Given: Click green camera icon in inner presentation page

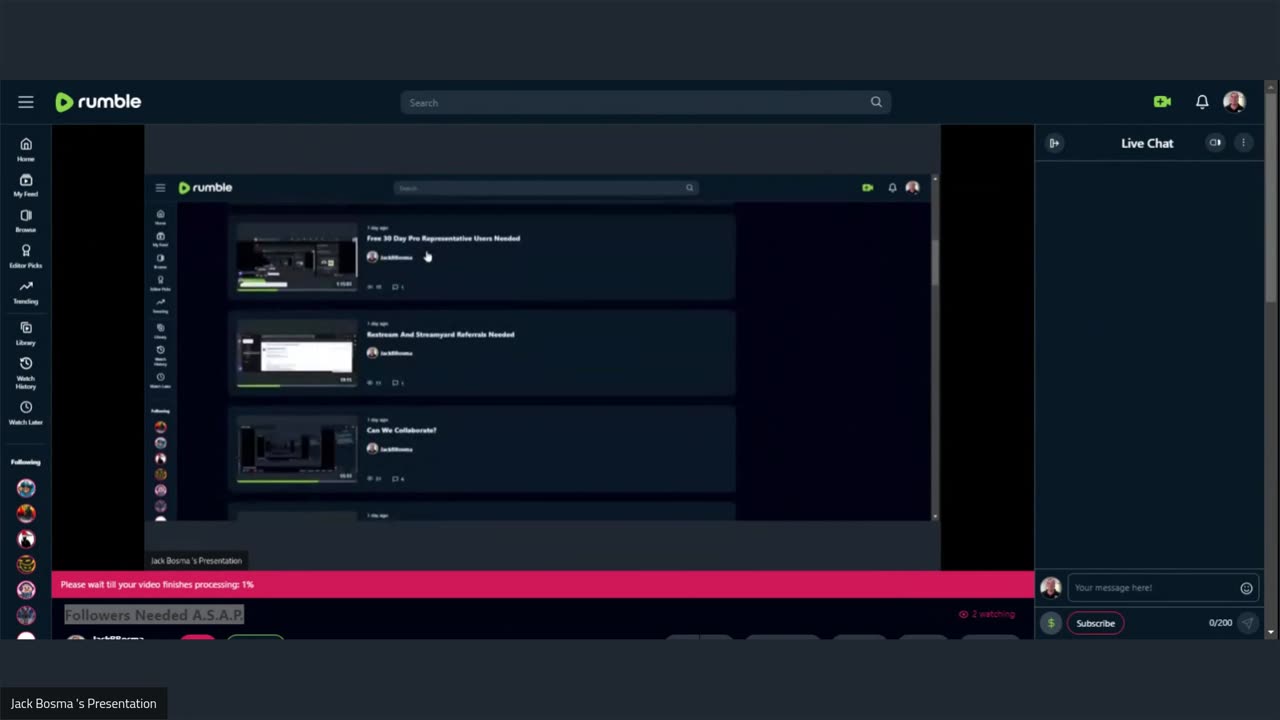Looking at the screenshot, I should click(x=867, y=188).
